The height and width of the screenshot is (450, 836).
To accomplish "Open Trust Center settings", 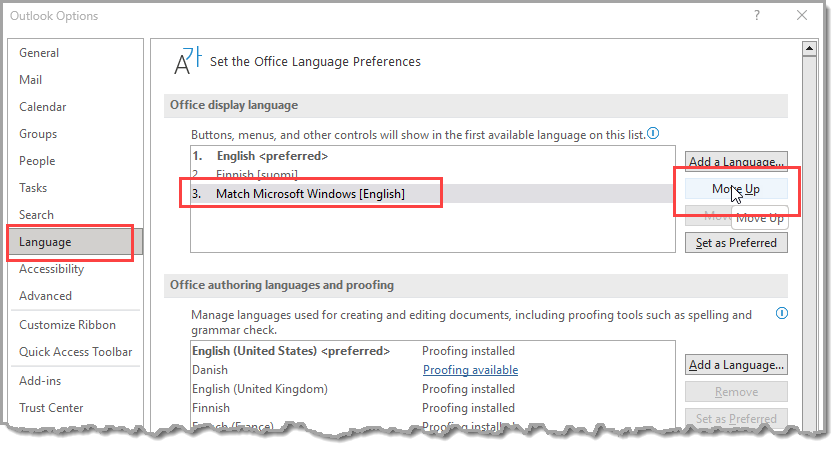I will point(51,408).
